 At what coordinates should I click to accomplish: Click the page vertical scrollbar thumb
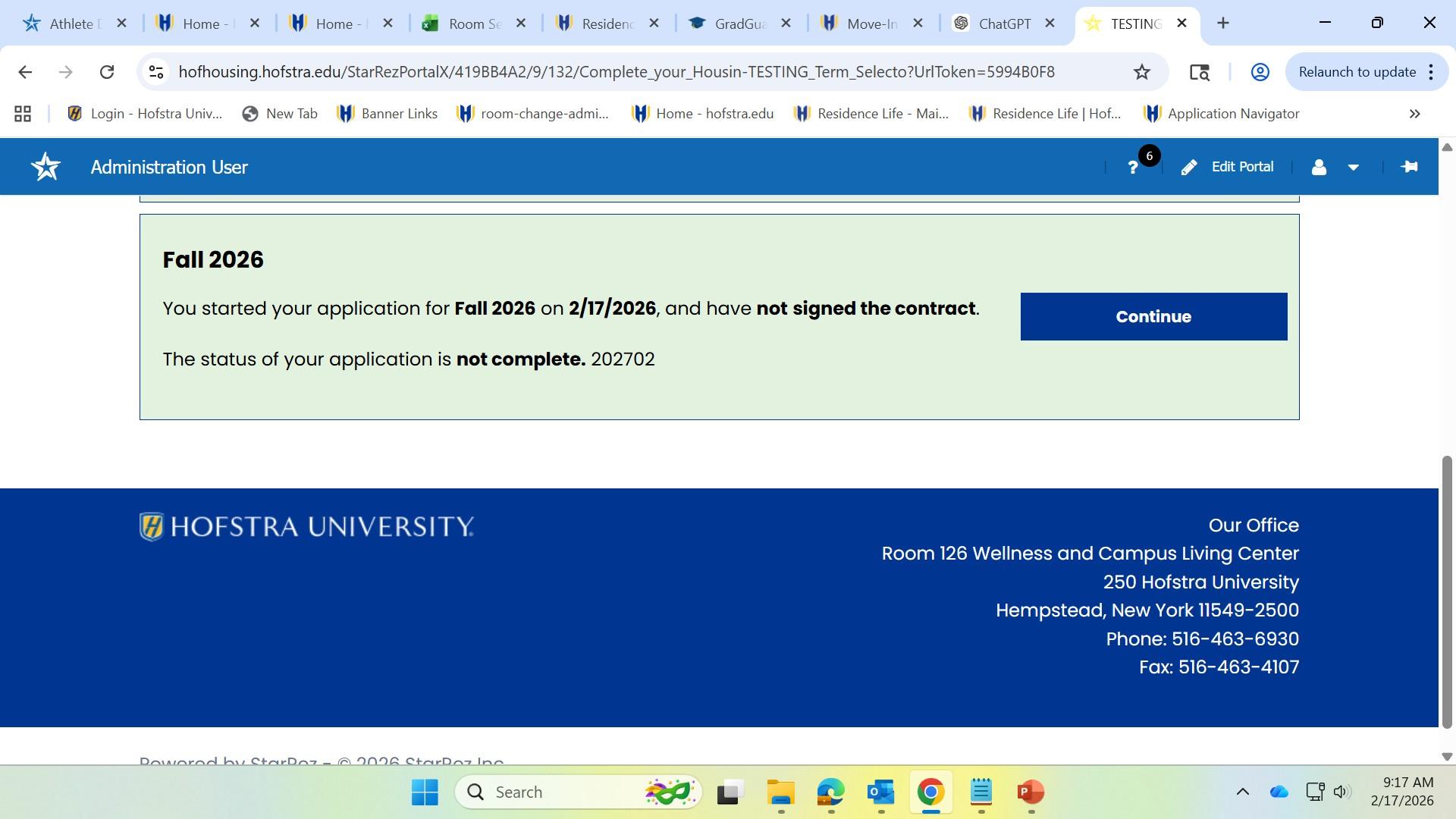(1446, 591)
